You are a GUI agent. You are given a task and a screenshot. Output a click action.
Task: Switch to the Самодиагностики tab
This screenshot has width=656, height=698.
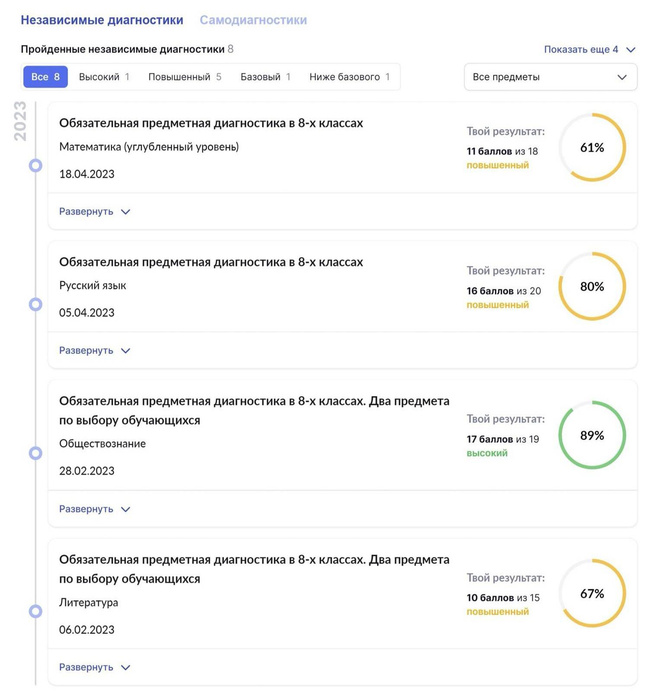coord(253,20)
